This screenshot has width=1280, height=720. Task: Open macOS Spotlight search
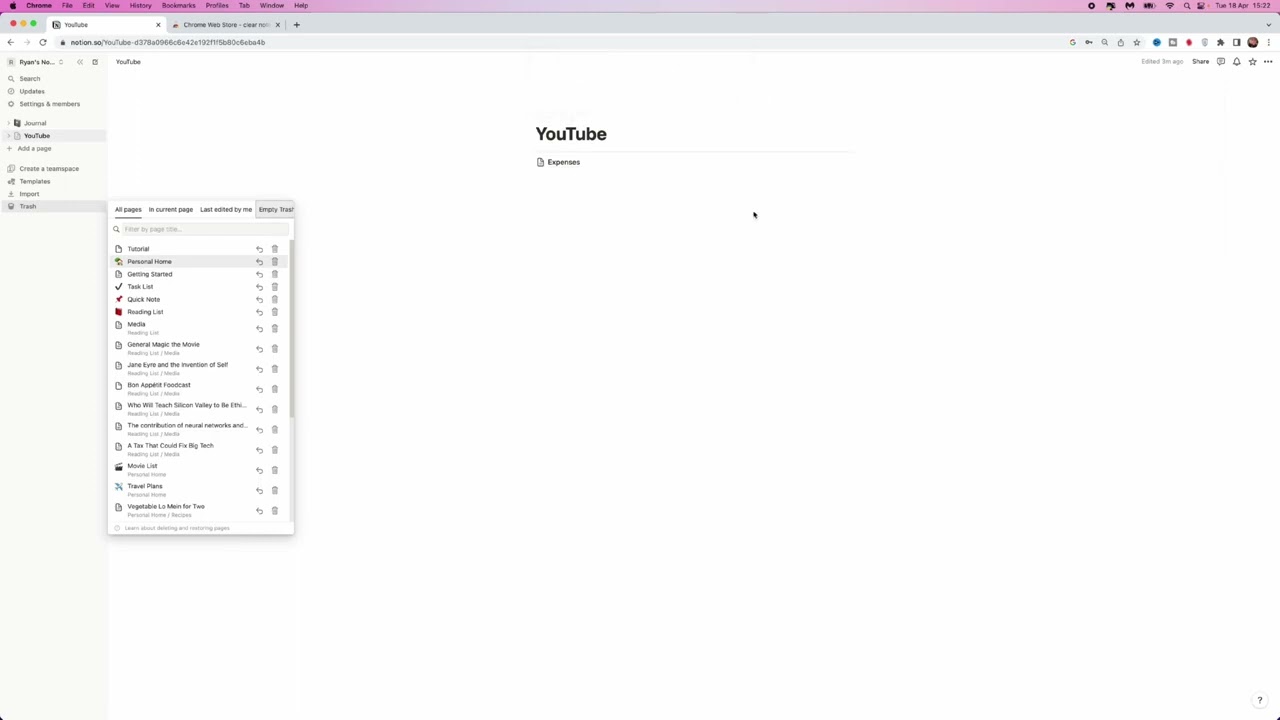point(1187,5)
